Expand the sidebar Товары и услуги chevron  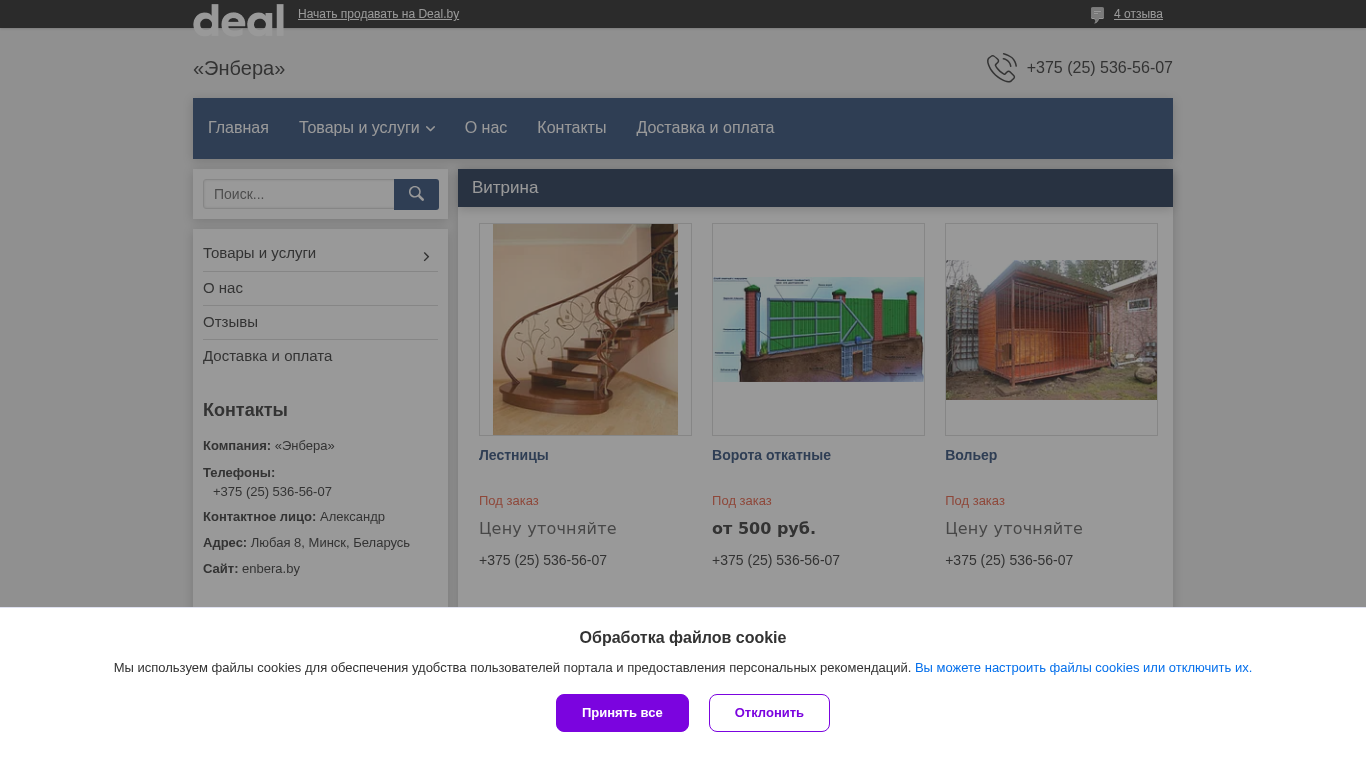[426, 257]
